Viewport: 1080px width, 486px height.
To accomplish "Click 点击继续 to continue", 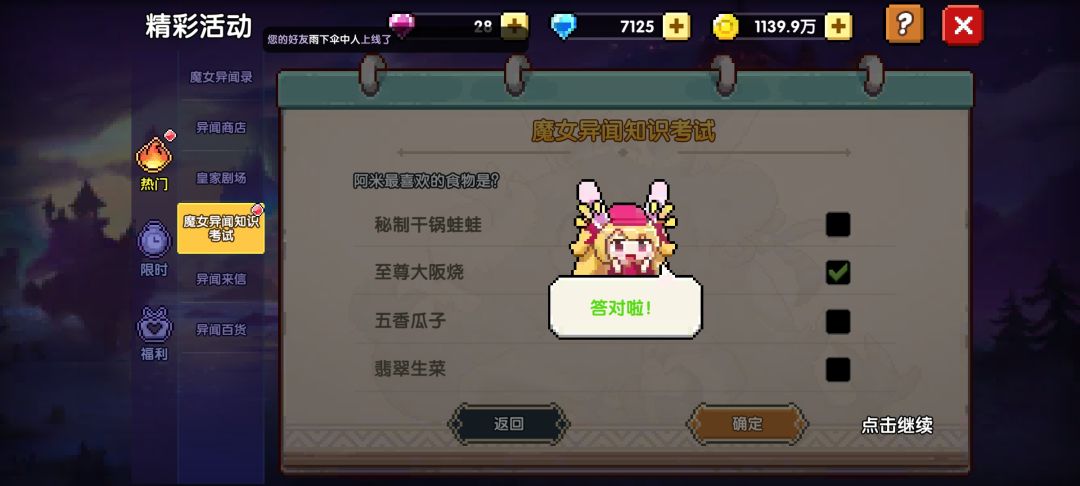I will [897, 425].
